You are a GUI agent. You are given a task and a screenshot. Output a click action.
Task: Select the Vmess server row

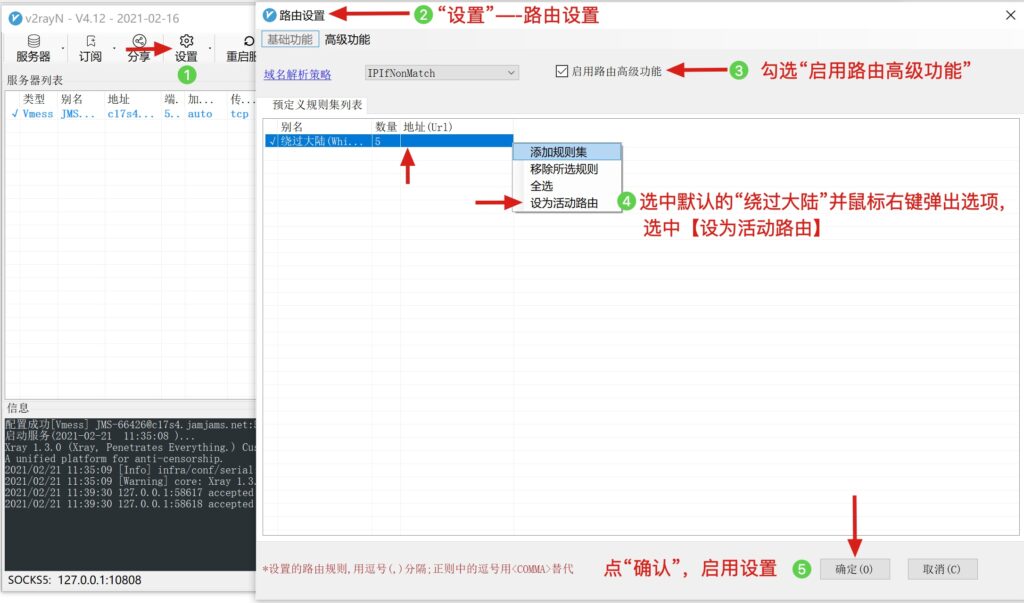tap(130, 114)
